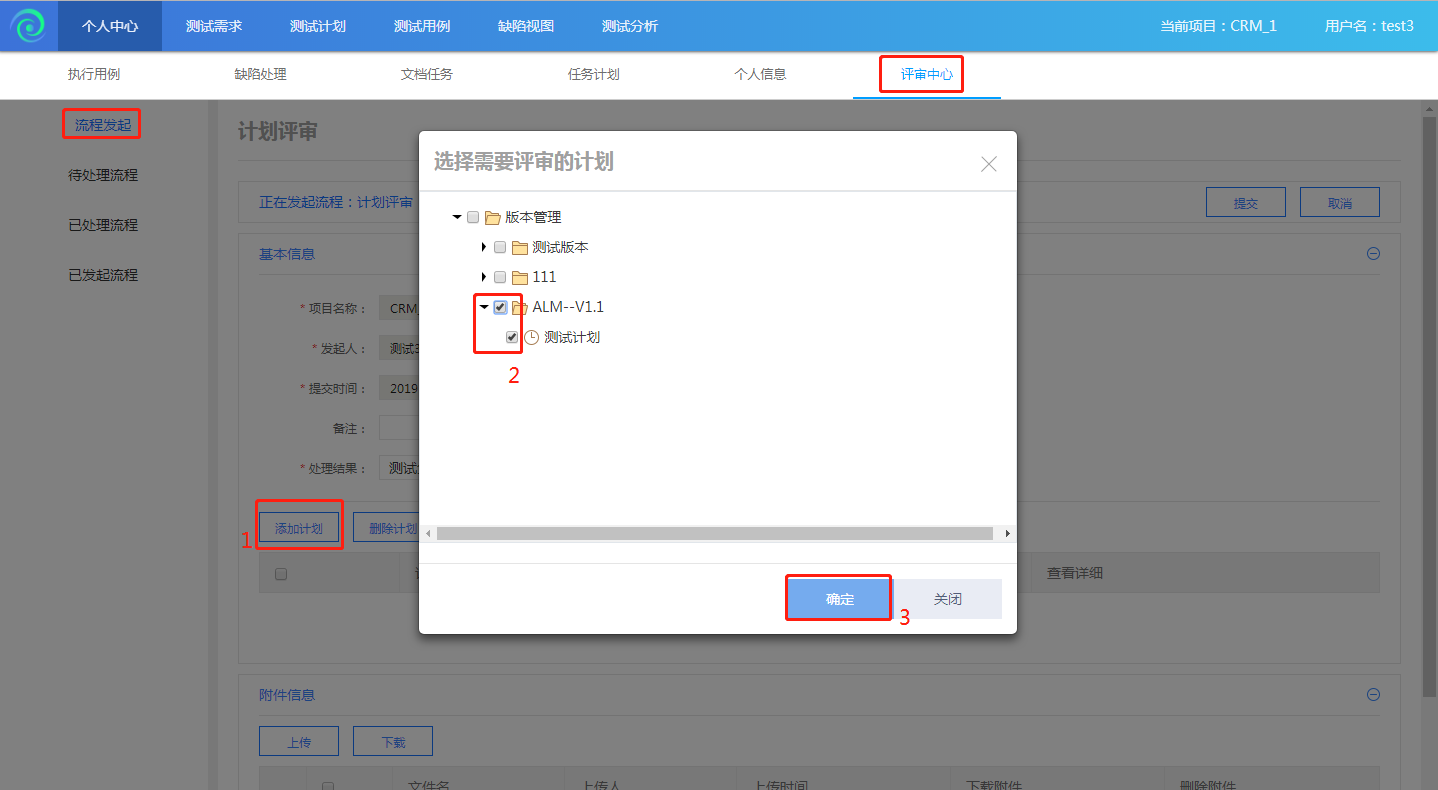The width and height of the screenshot is (1438, 790).
Task: Expand the 111 tree node arrow
Action: coord(484,277)
